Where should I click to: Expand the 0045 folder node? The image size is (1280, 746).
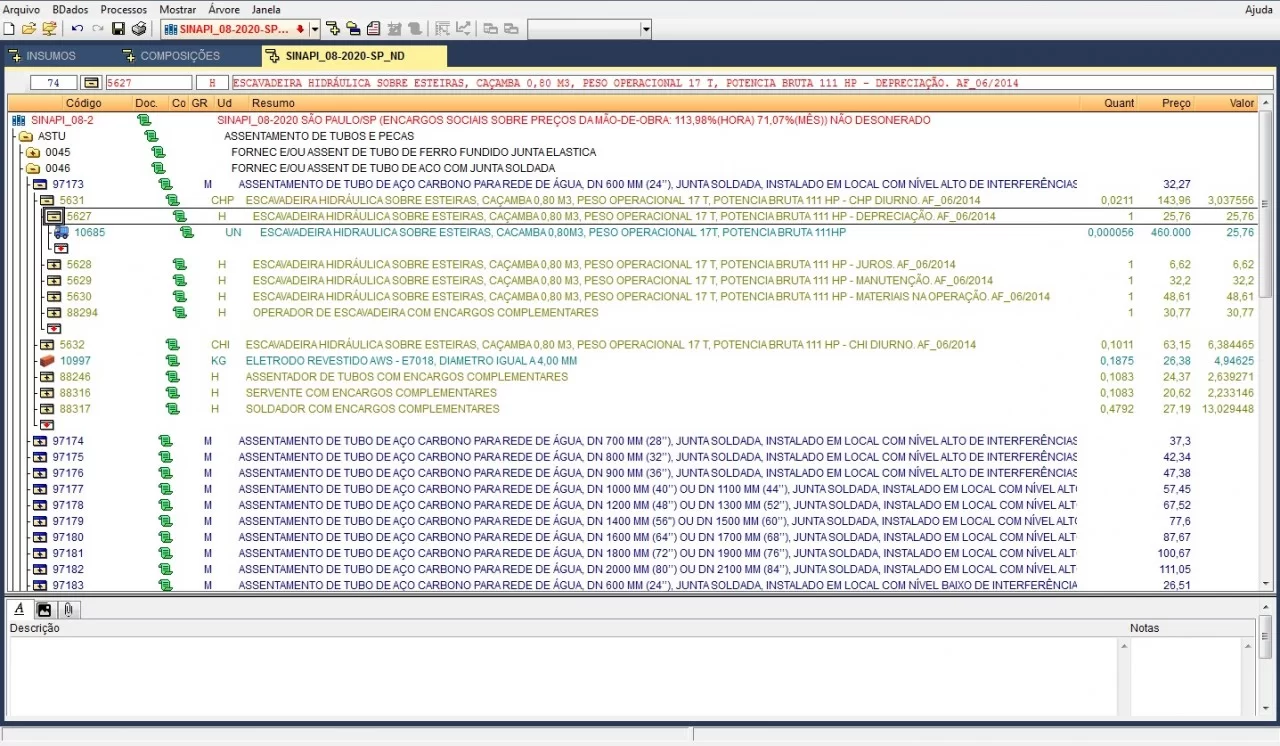33,152
